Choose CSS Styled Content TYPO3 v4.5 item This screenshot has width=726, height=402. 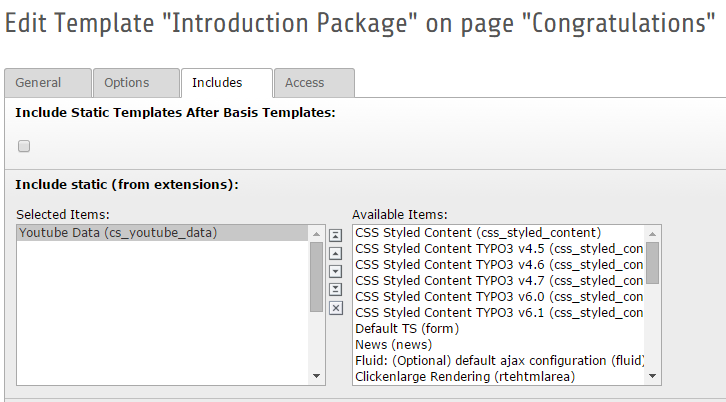coord(499,249)
